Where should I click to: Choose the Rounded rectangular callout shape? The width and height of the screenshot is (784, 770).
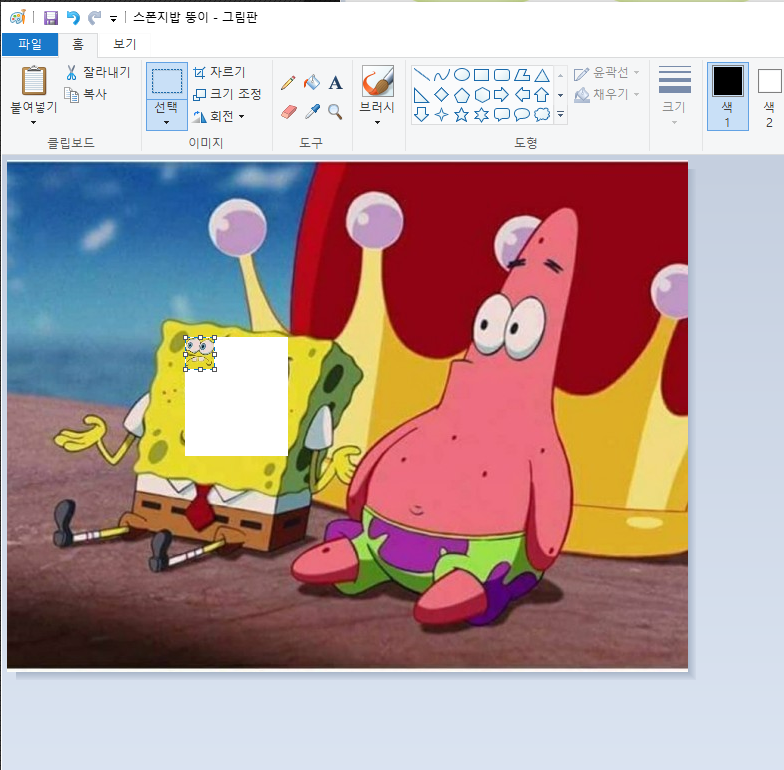point(502,114)
